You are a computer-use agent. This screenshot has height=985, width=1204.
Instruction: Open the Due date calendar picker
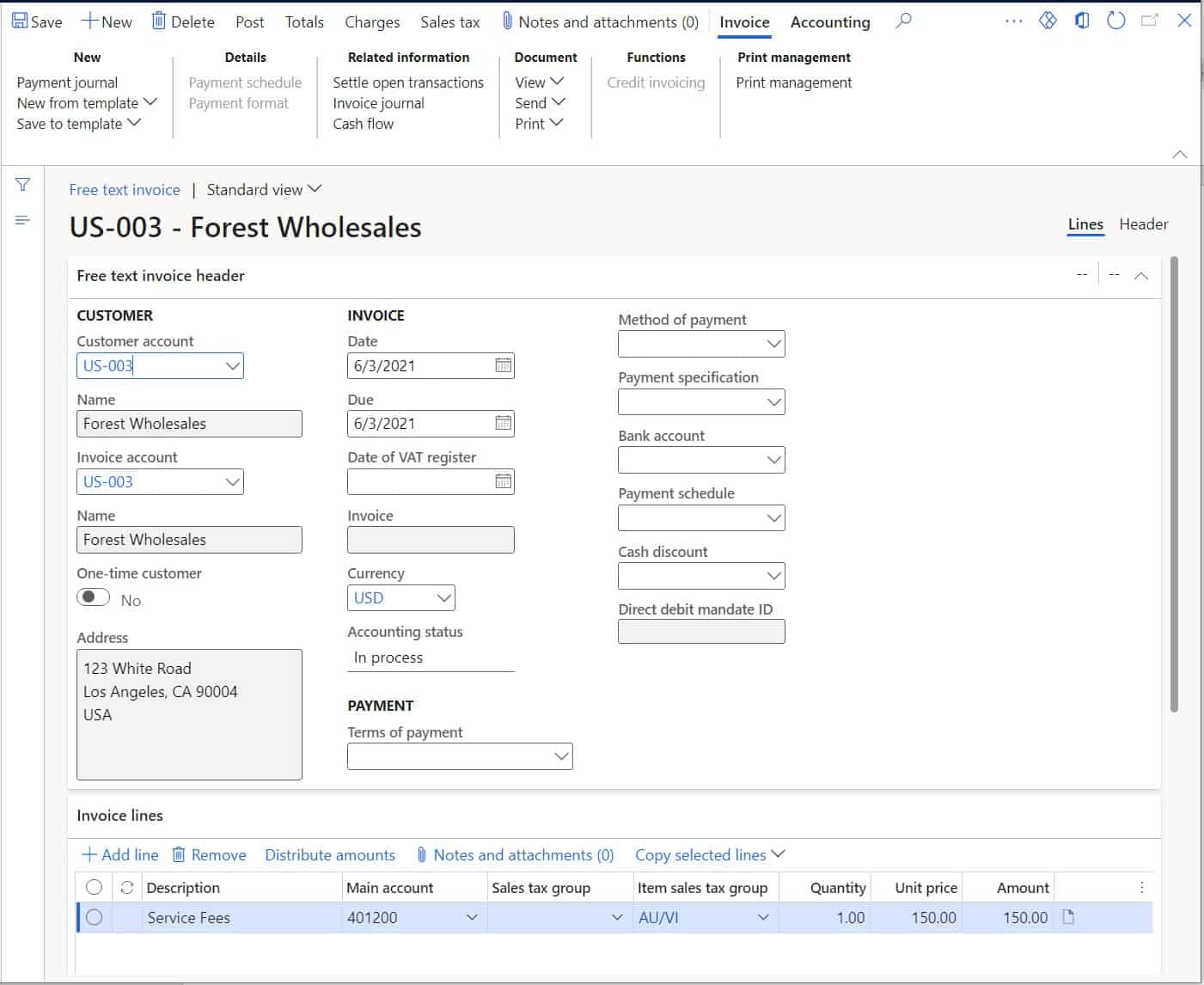coord(504,423)
